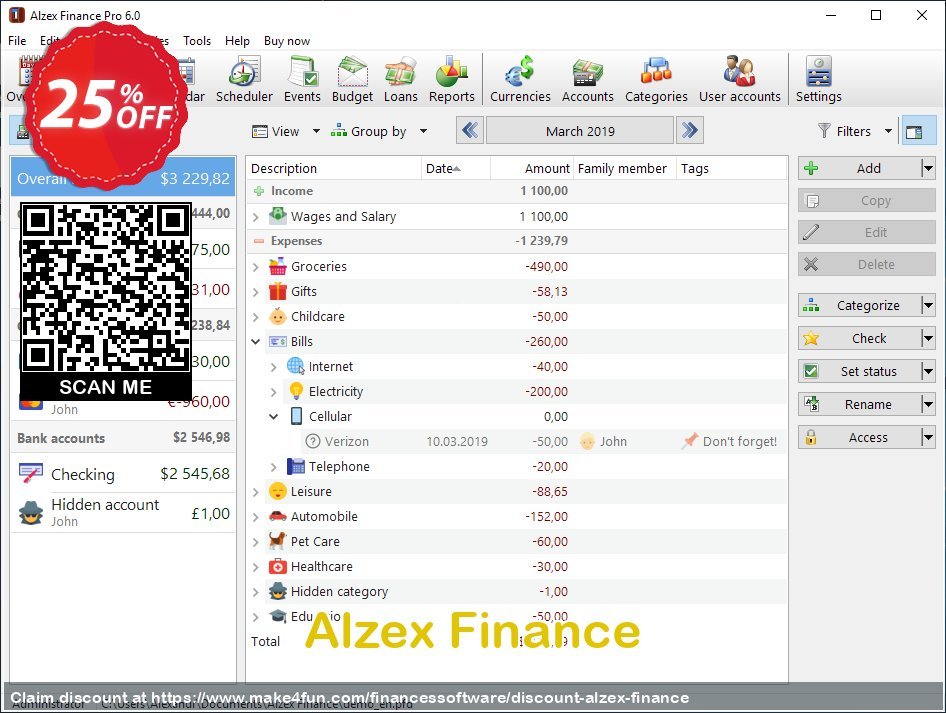Go to previous month arrow
The width and height of the screenshot is (946, 713).
(470, 130)
